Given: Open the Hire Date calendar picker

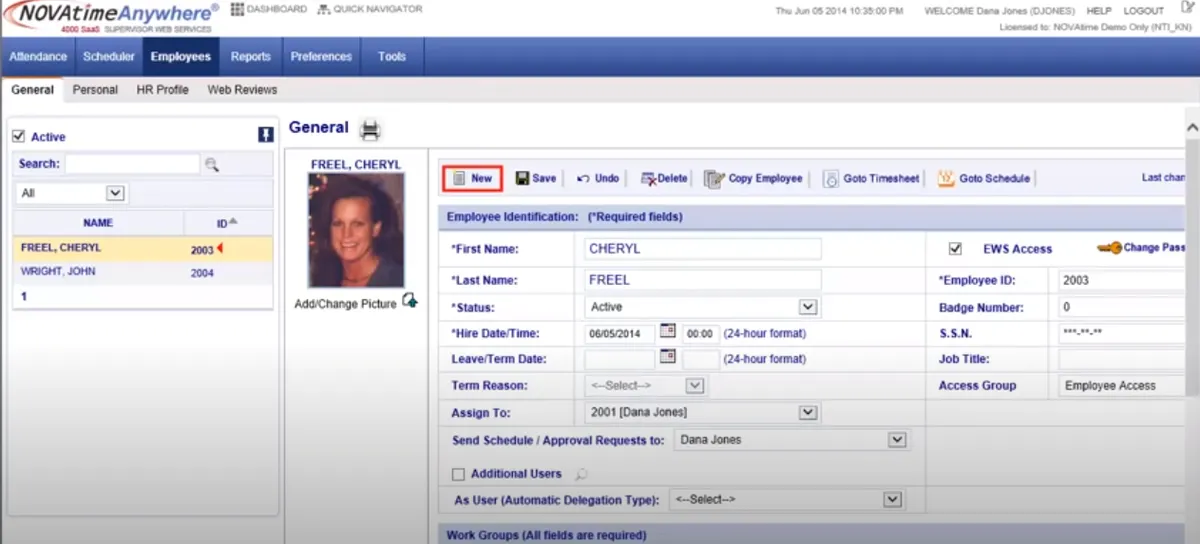Looking at the screenshot, I should pyautogui.click(x=668, y=331).
